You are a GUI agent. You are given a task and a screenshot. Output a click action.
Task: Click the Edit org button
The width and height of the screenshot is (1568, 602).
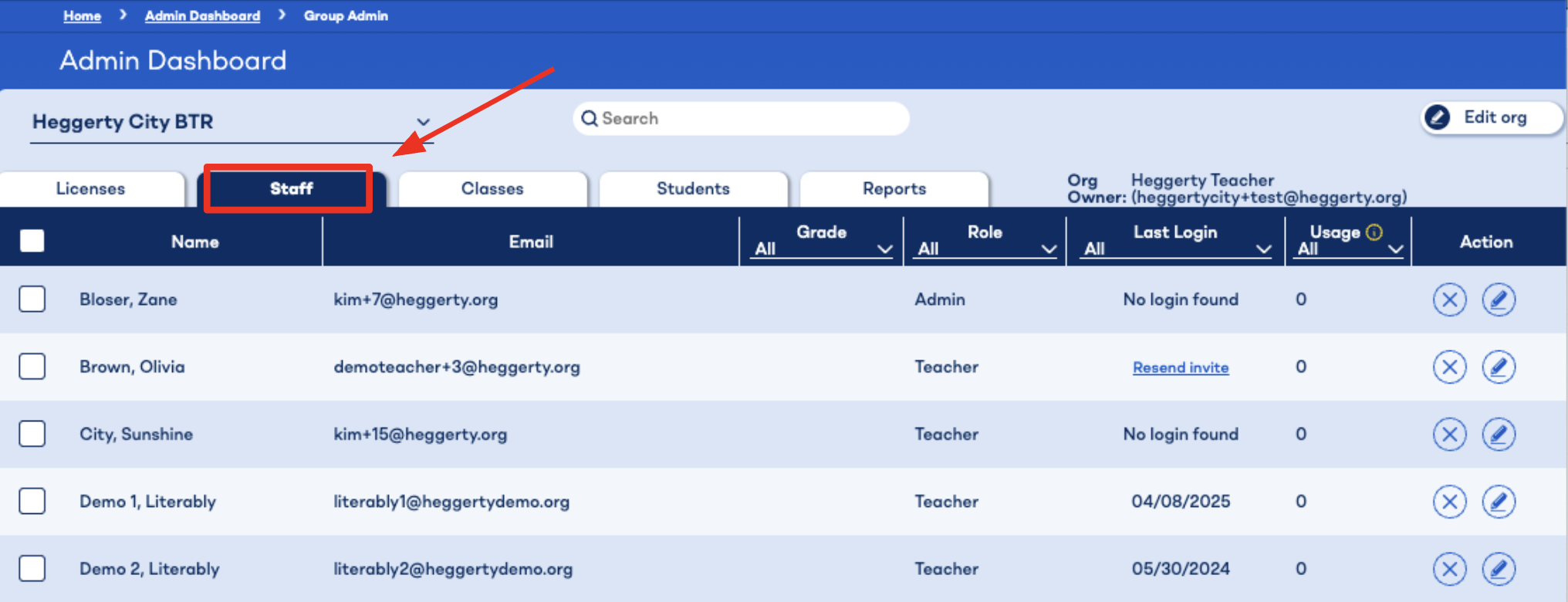pos(1492,117)
